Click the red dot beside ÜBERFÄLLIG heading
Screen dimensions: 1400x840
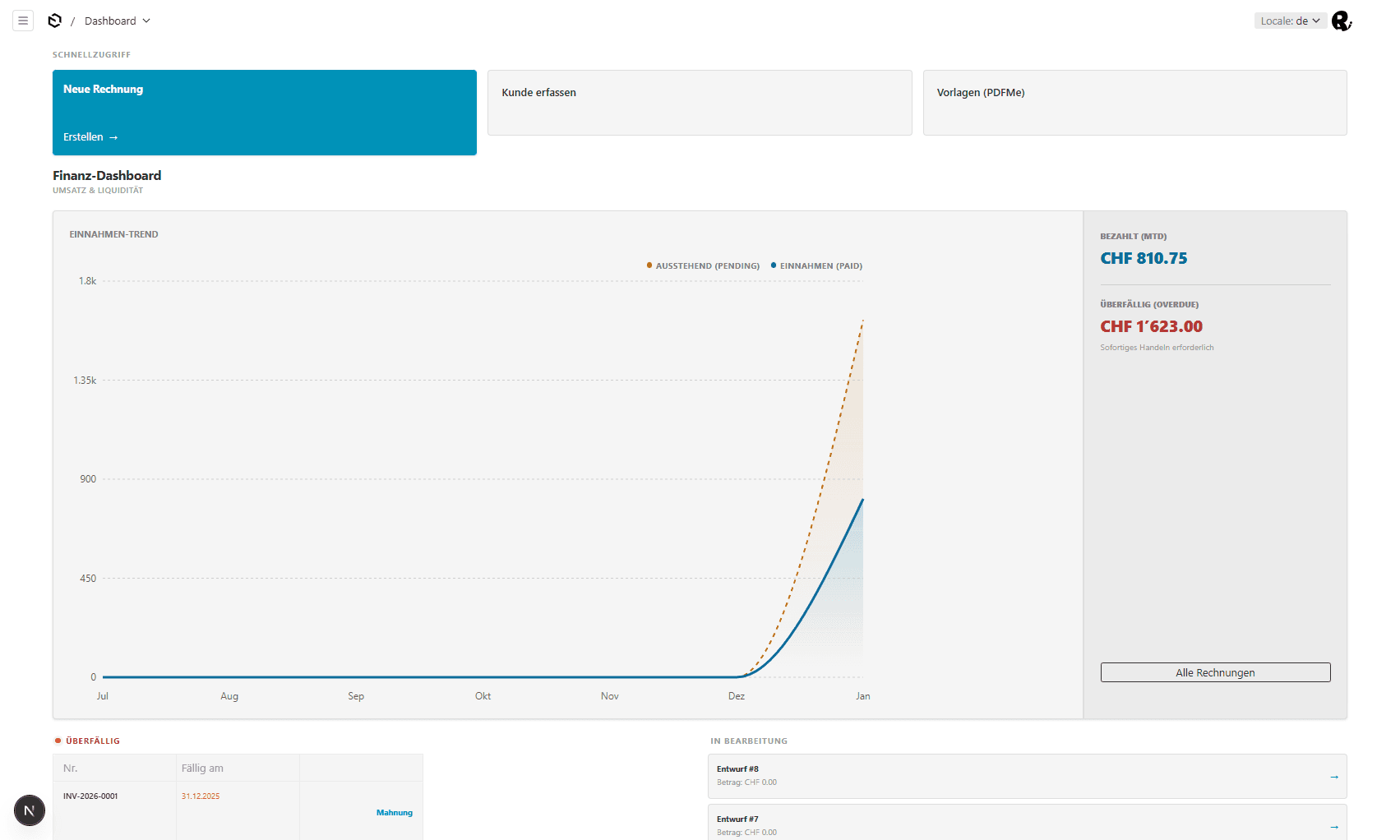click(57, 740)
